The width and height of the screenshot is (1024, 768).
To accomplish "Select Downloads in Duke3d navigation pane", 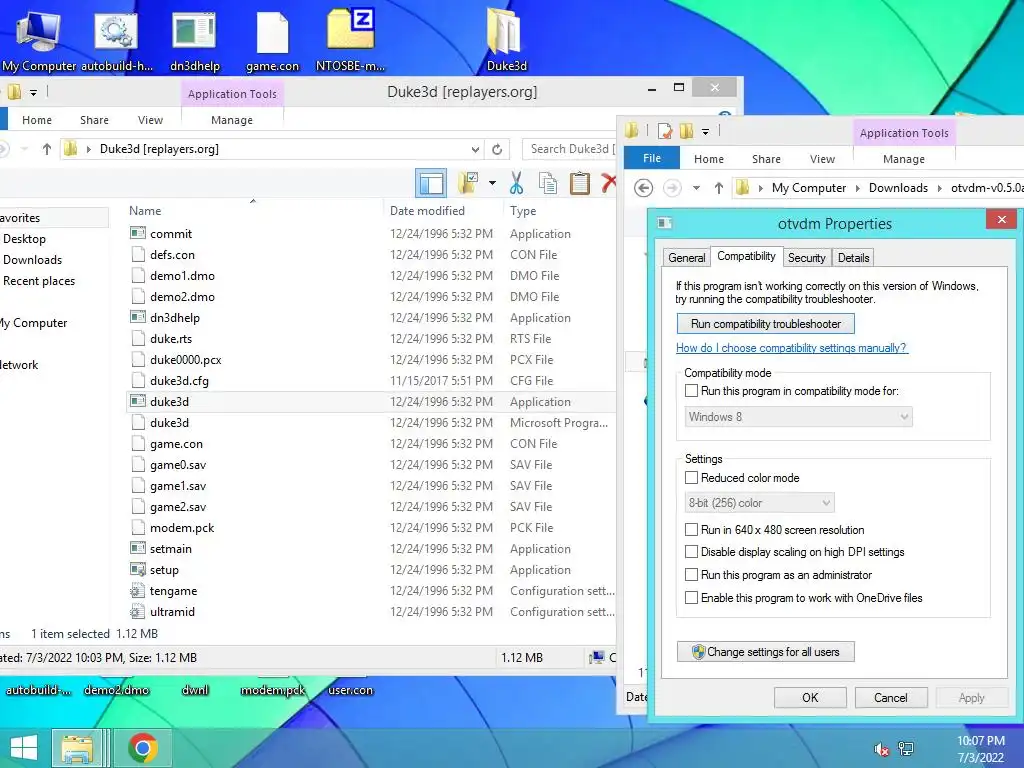I will [x=32, y=260].
